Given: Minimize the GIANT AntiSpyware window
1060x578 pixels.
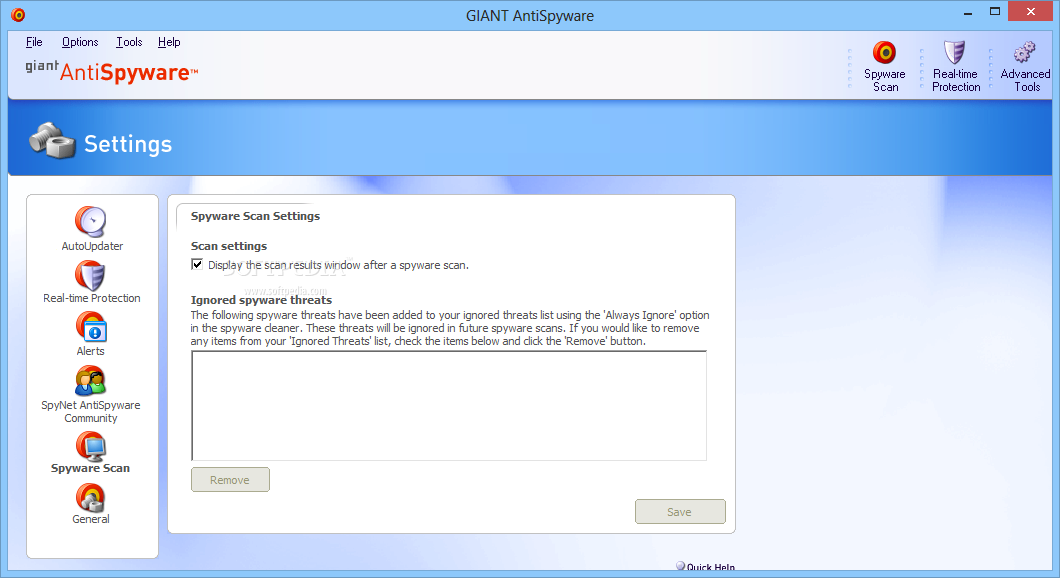Looking at the screenshot, I should pos(967,12).
